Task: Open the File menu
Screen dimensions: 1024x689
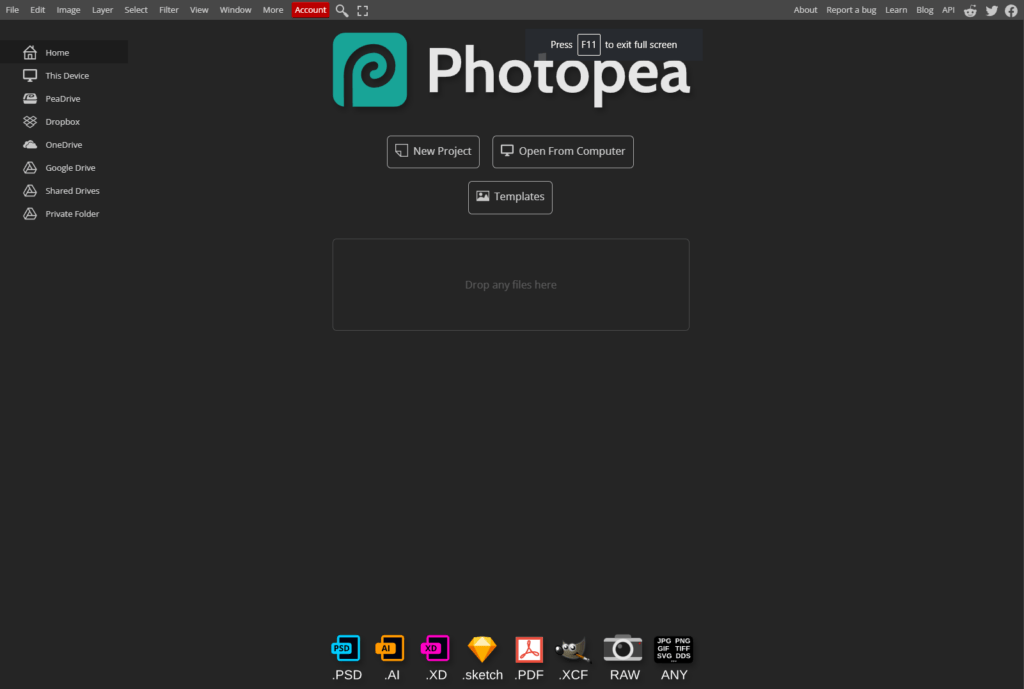Action: click(12, 9)
